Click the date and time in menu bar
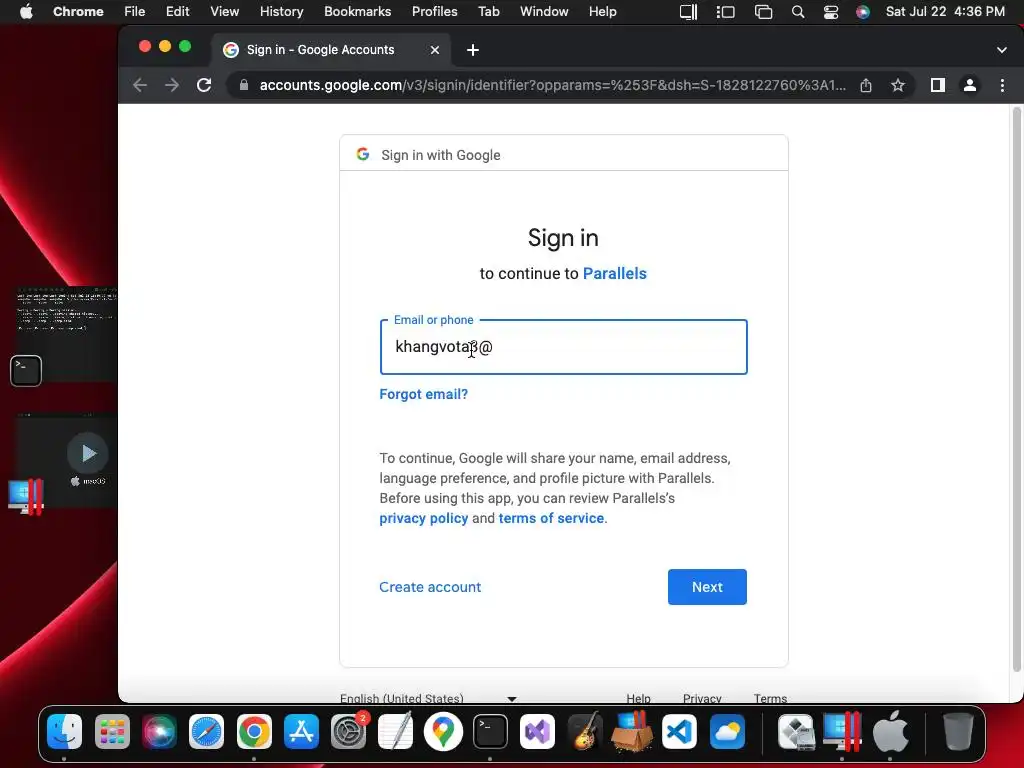 pyautogui.click(x=945, y=12)
